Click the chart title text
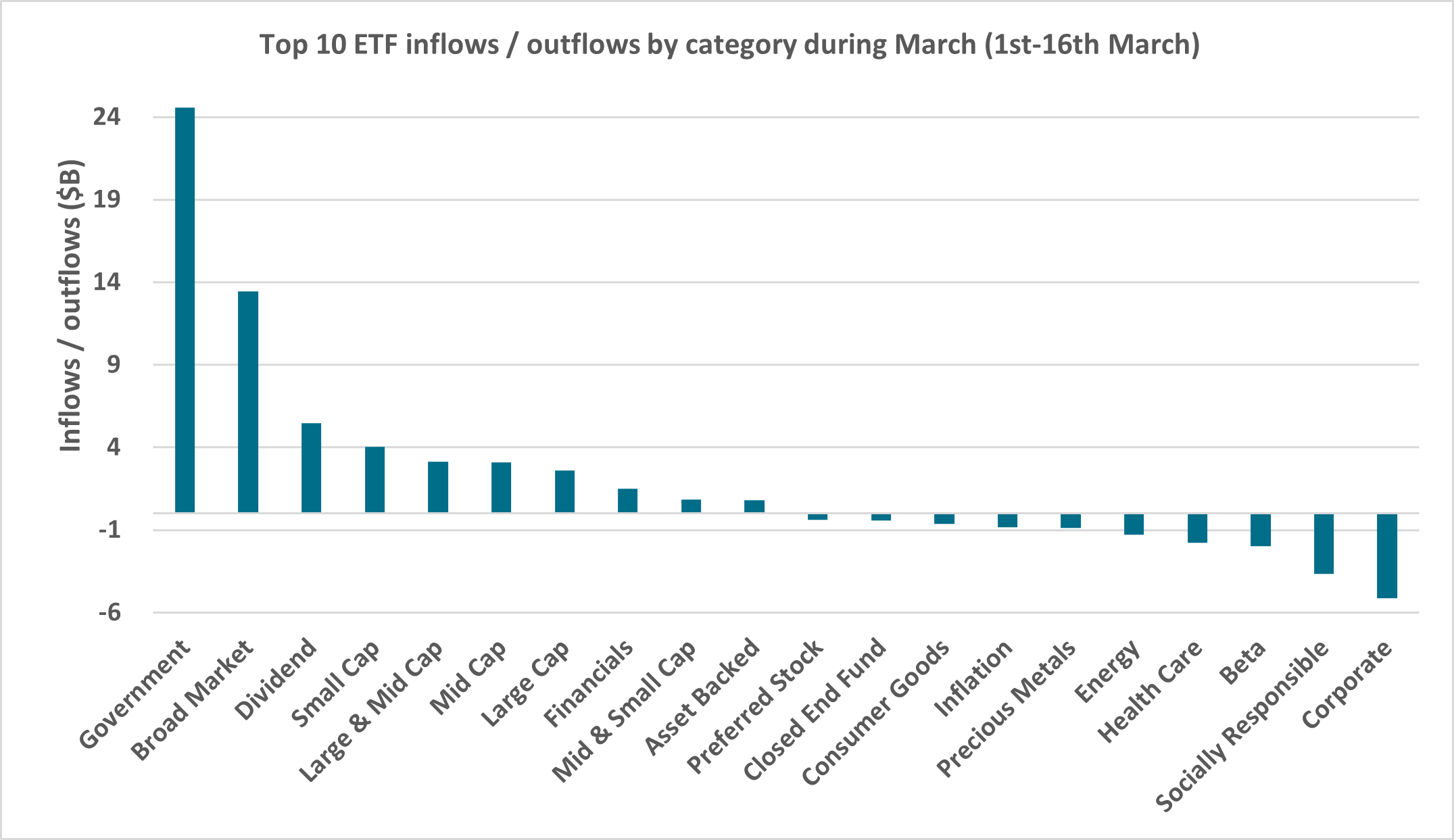This screenshot has width=1454, height=840. pos(729,45)
